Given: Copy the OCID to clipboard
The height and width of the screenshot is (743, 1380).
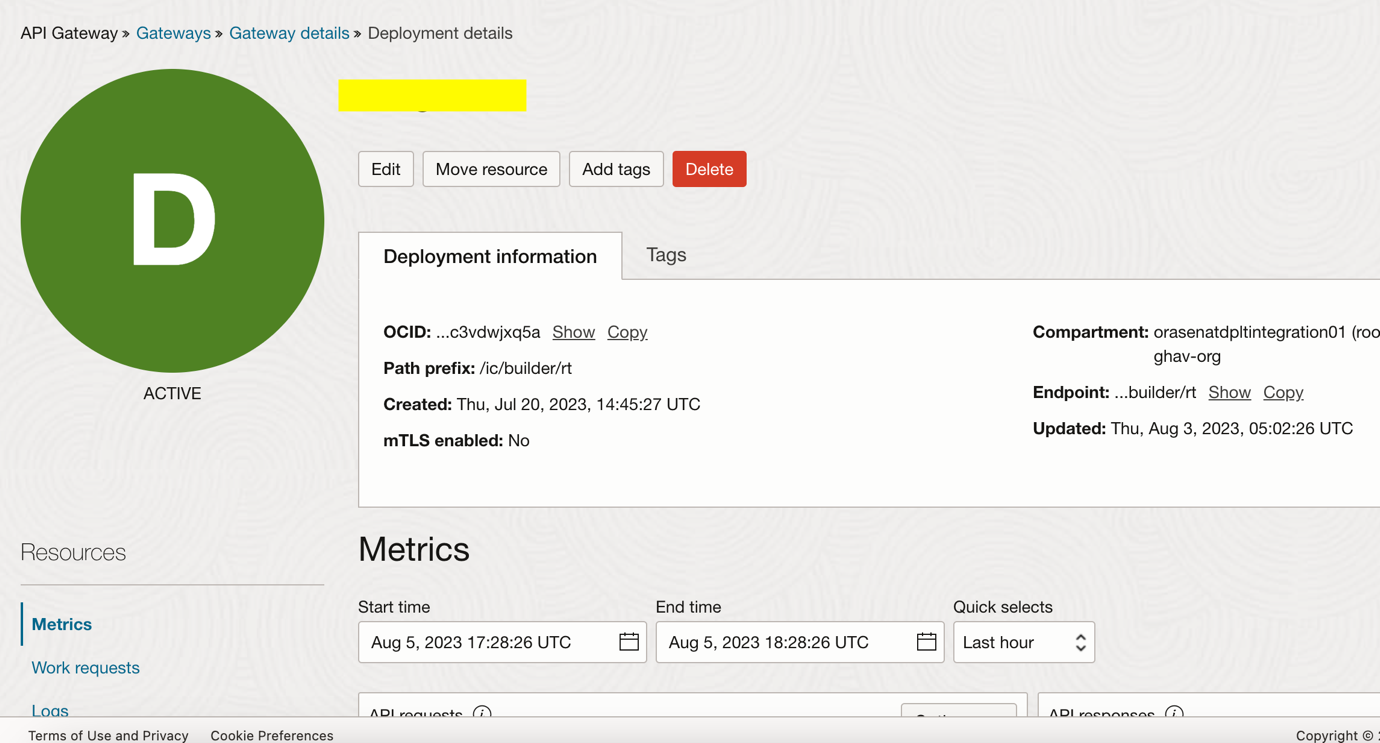Looking at the screenshot, I should (627, 332).
